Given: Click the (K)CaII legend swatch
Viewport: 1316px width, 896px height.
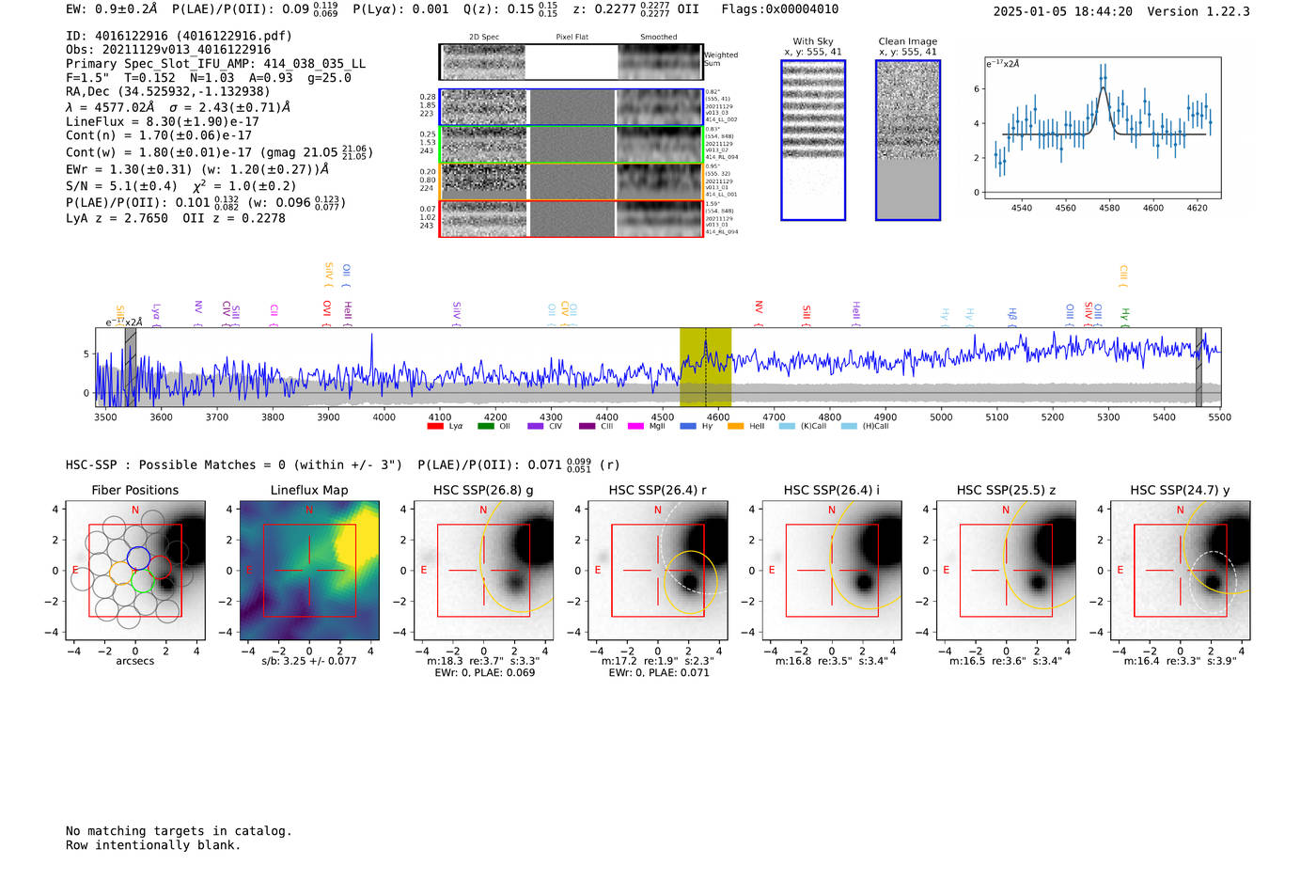Looking at the screenshot, I should pyautogui.click(x=787, y=427).
